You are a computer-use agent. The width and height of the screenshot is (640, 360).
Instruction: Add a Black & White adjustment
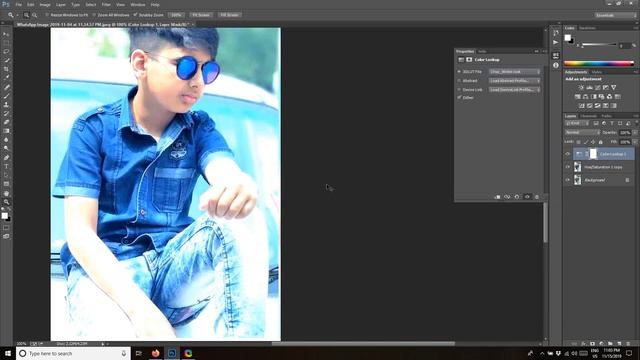pos(593,97)
